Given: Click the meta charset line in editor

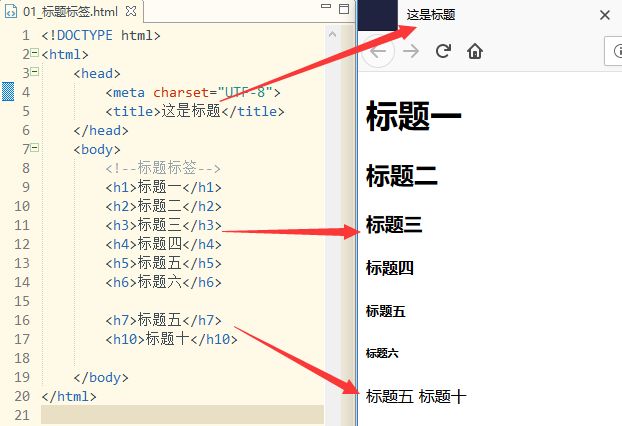Looking at the screenshot, I should tap(193, 92).
